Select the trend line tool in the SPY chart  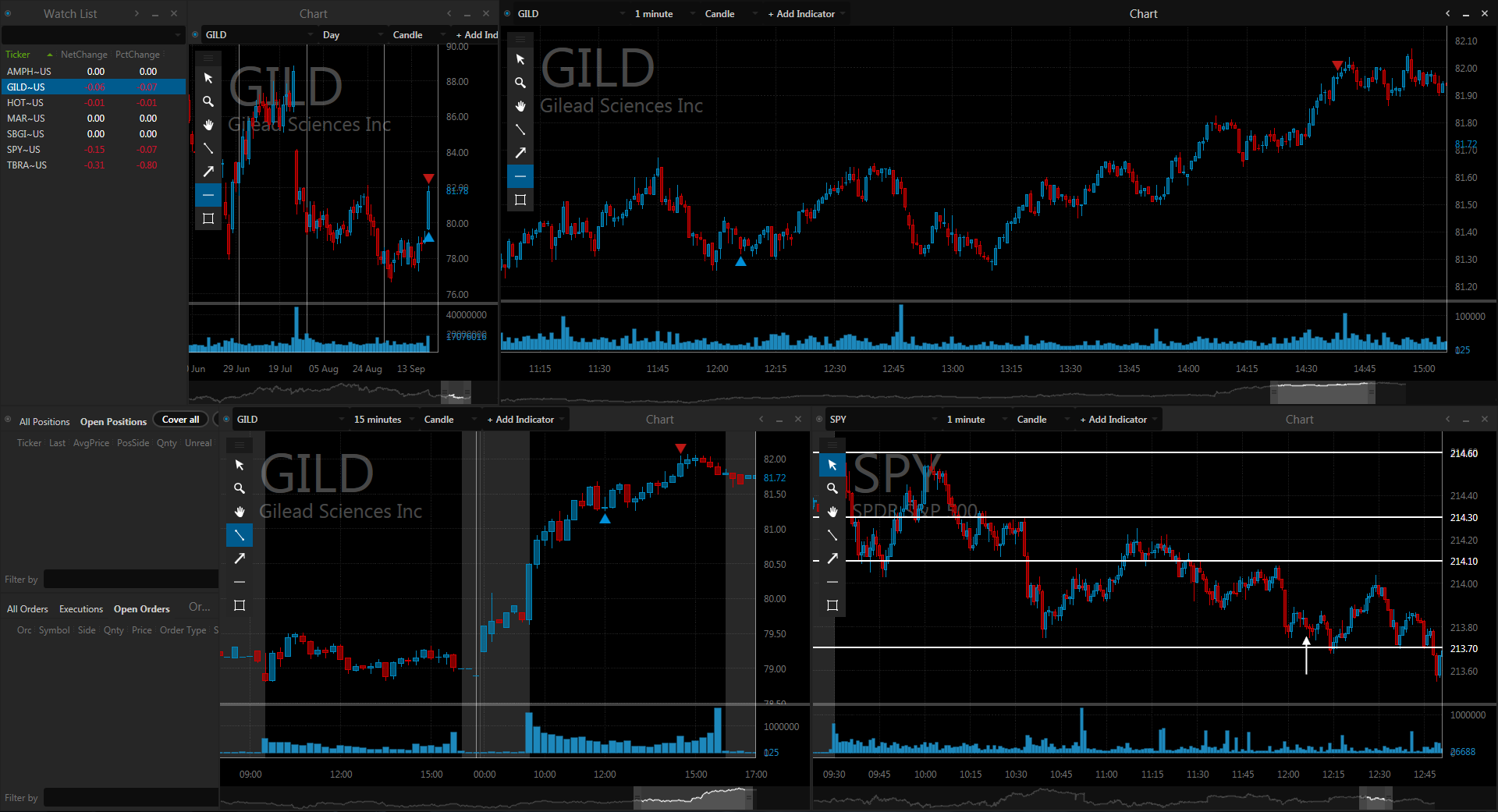pyautogui.click(x=832, y=535)
